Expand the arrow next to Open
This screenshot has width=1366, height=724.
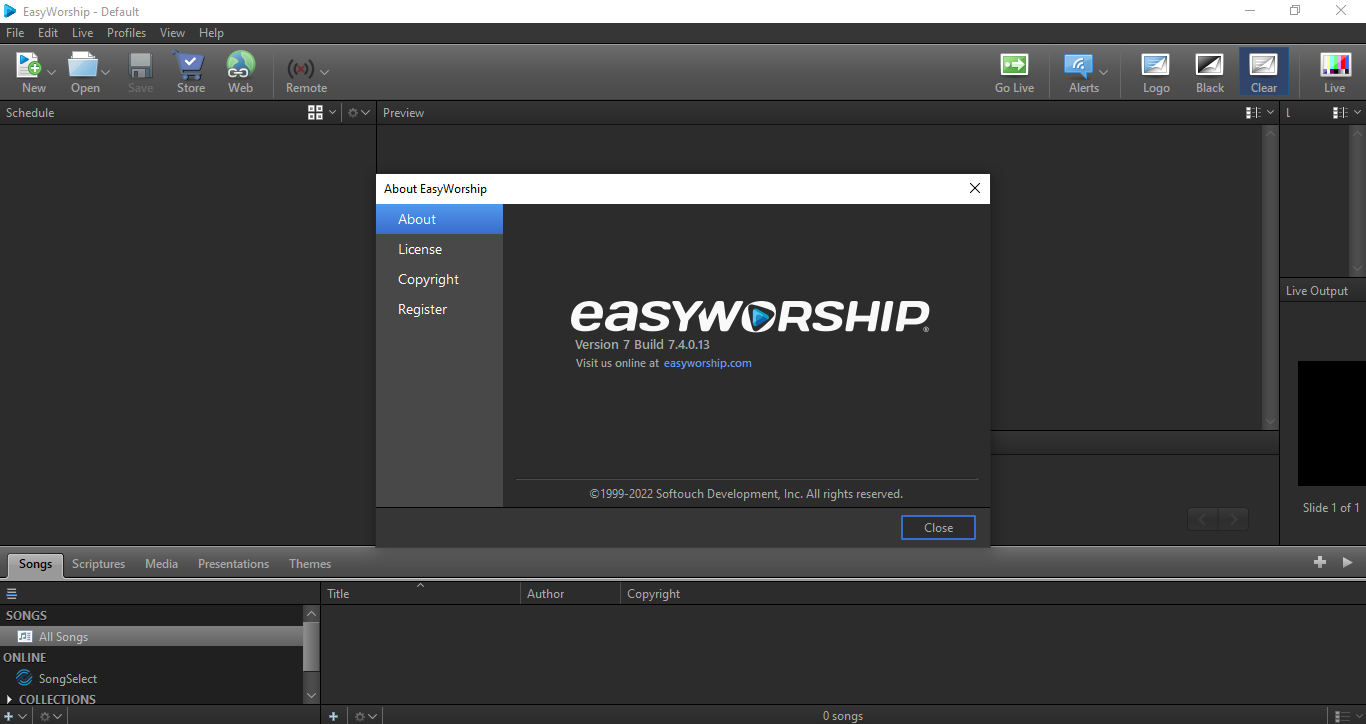(x=105, y=72)
